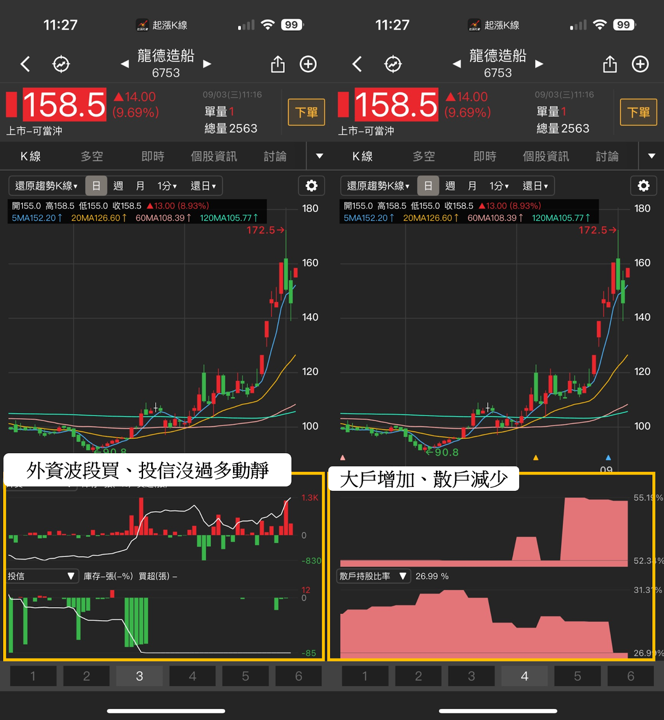This screenshot has height=720, width=664.
Task: Switch to 多空 tab, right screen
Action: (x=424, y=156)
